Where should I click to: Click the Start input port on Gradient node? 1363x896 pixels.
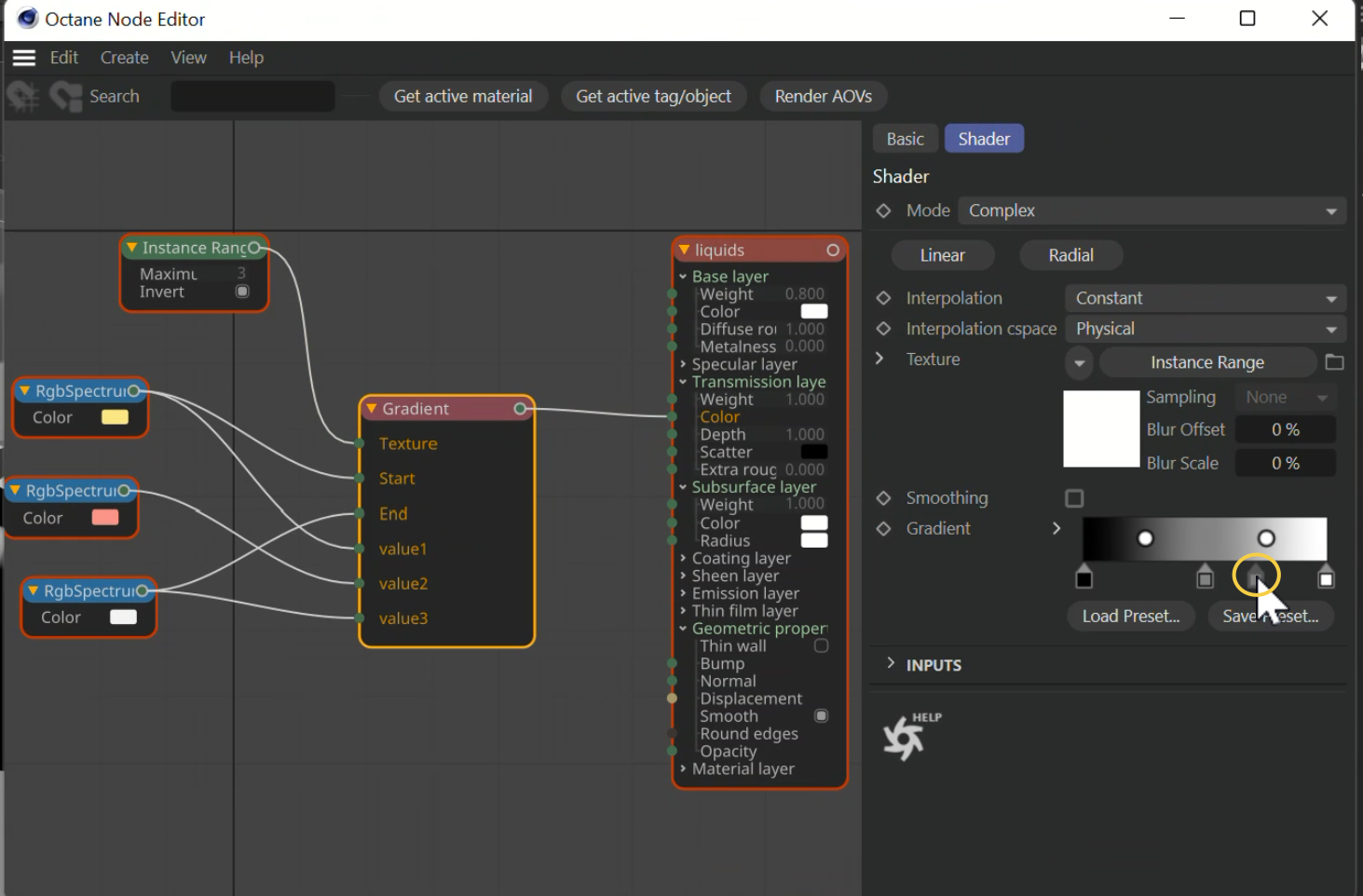(360, 478)
